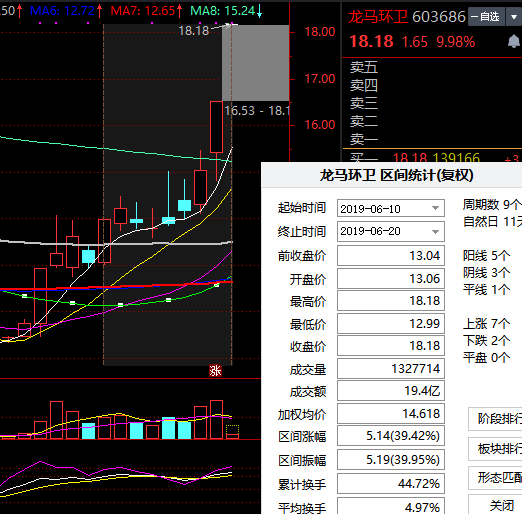The image size is (522, 514).
Task: Click the 9.98% change percentage
Action: pyautogui.click(x=455, y=42)
